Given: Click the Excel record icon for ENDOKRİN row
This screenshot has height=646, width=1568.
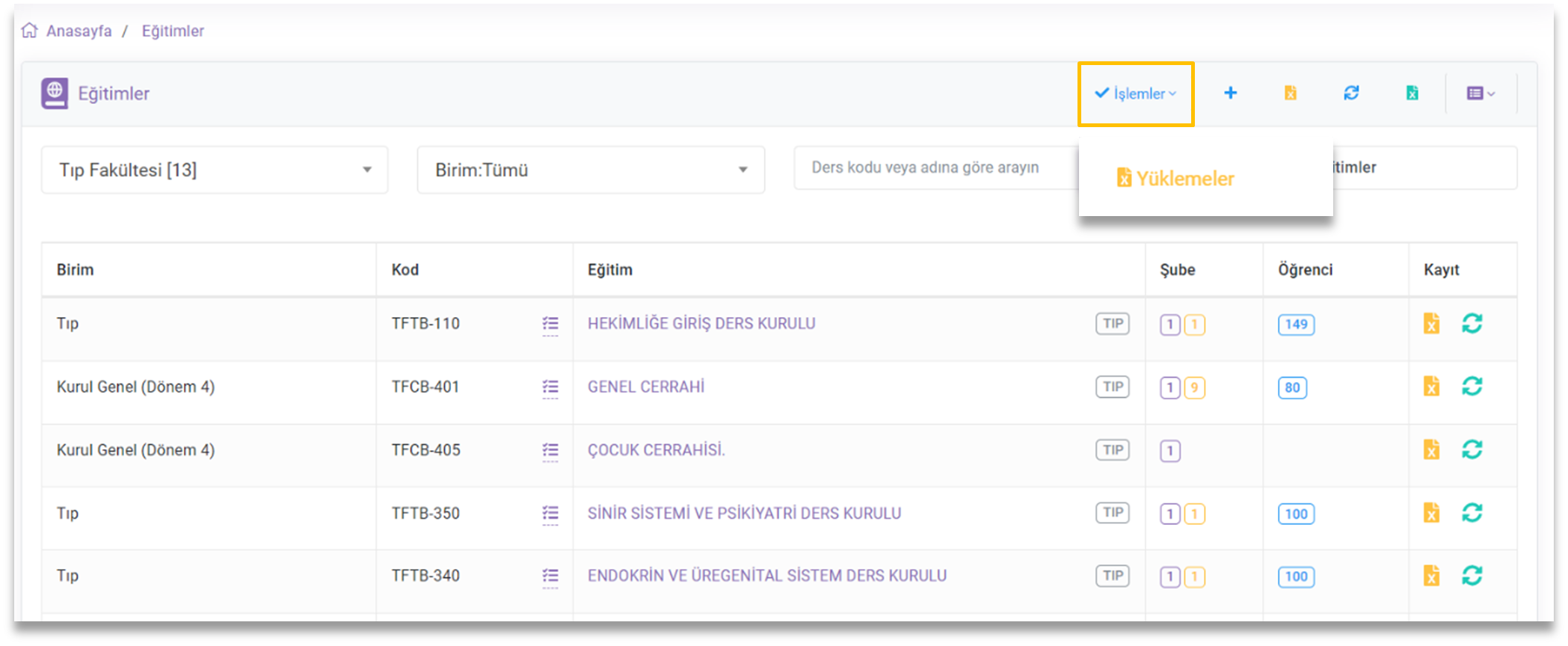Looking at the screenshot, I should [x=1431, y=576].
